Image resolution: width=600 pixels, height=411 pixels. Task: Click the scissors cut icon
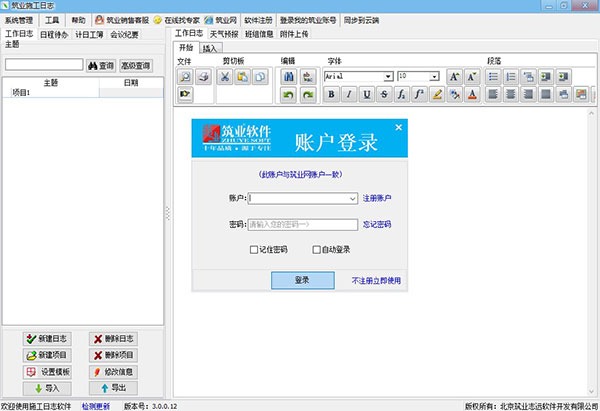225,77
